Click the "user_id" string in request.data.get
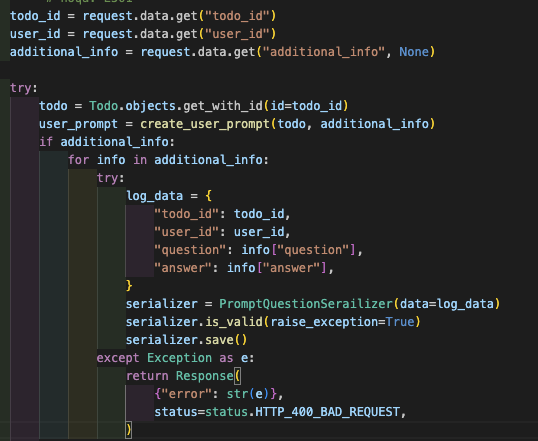Viewport: 538px width, 441px height. pos(237,34)
